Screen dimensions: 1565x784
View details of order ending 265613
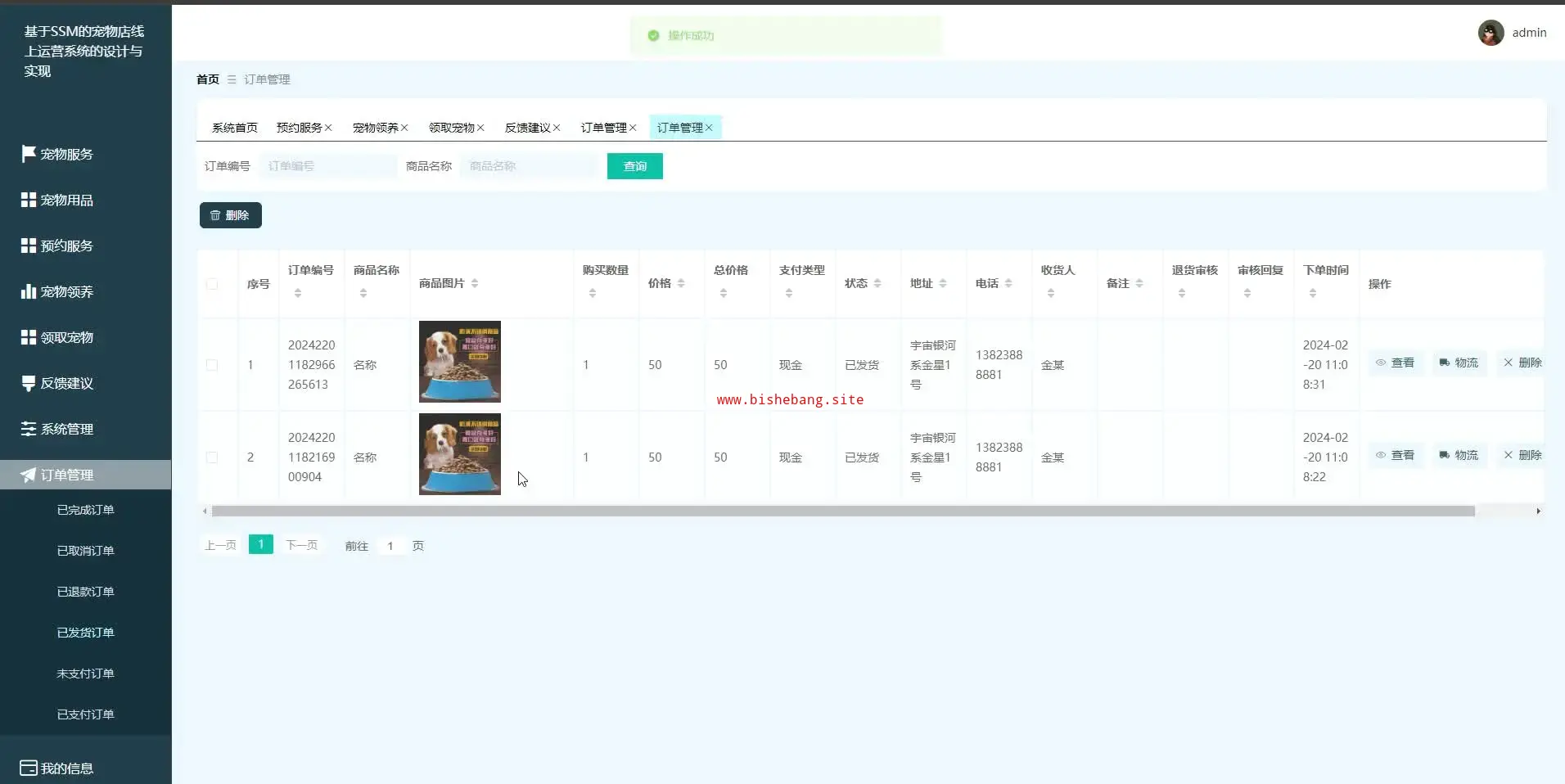1396,363
